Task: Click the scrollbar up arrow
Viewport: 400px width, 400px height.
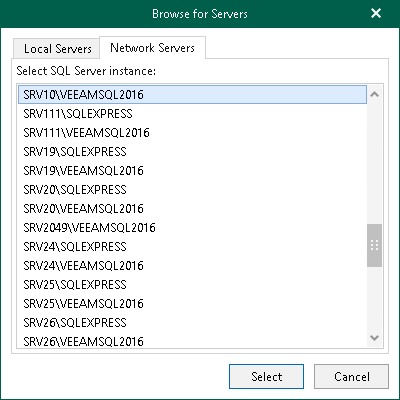Action: point(374,94)
